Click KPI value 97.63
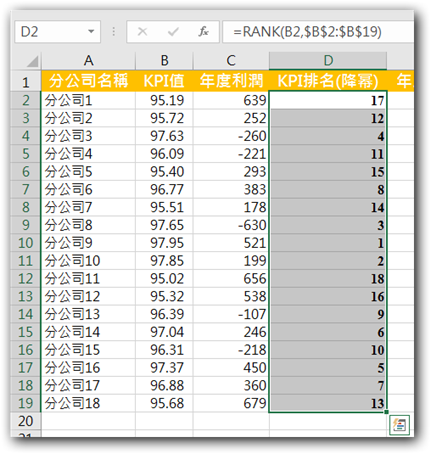 coord(164,136)
